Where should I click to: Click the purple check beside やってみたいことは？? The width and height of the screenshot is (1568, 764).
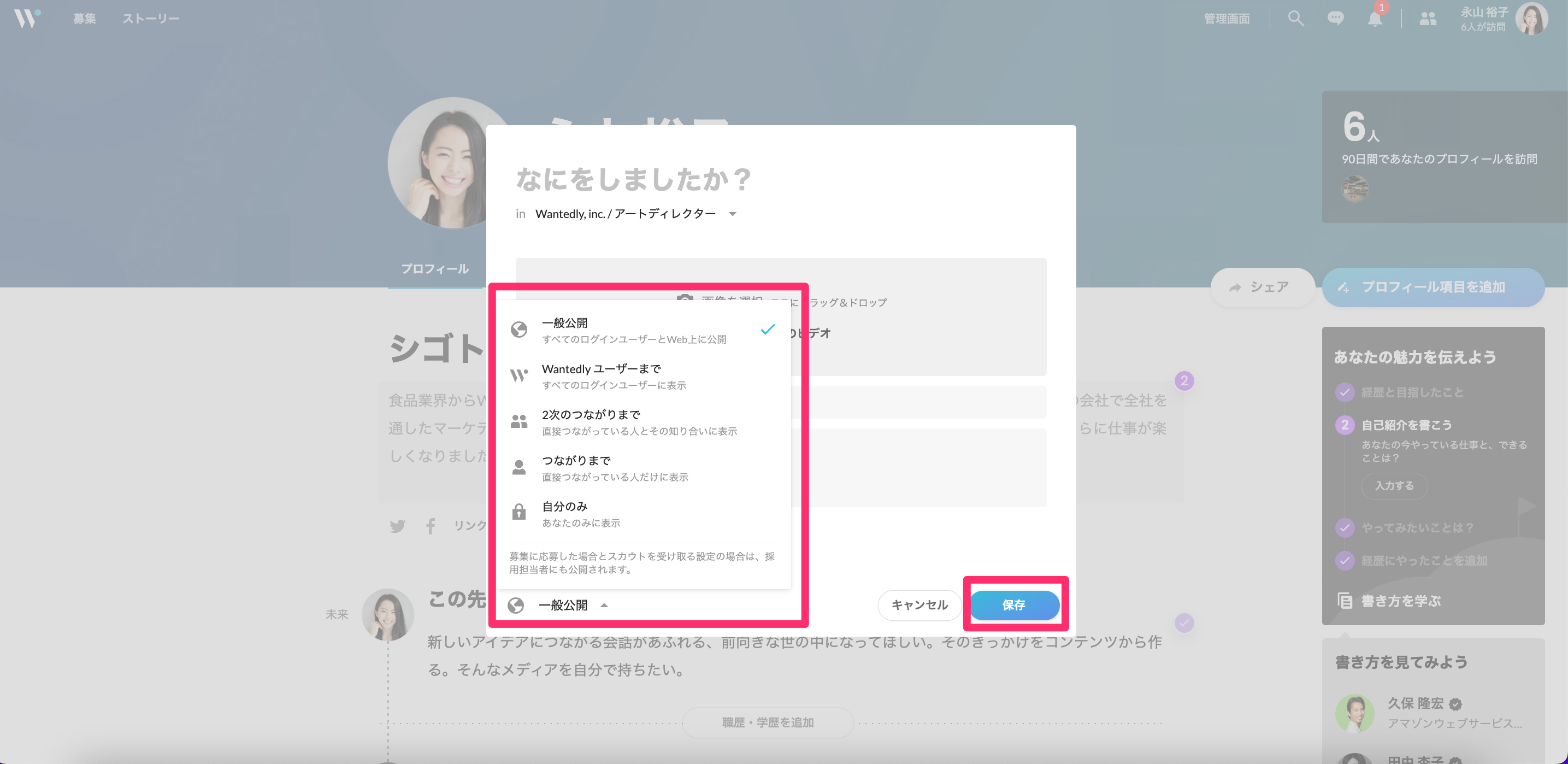(x=1345, y=527)
